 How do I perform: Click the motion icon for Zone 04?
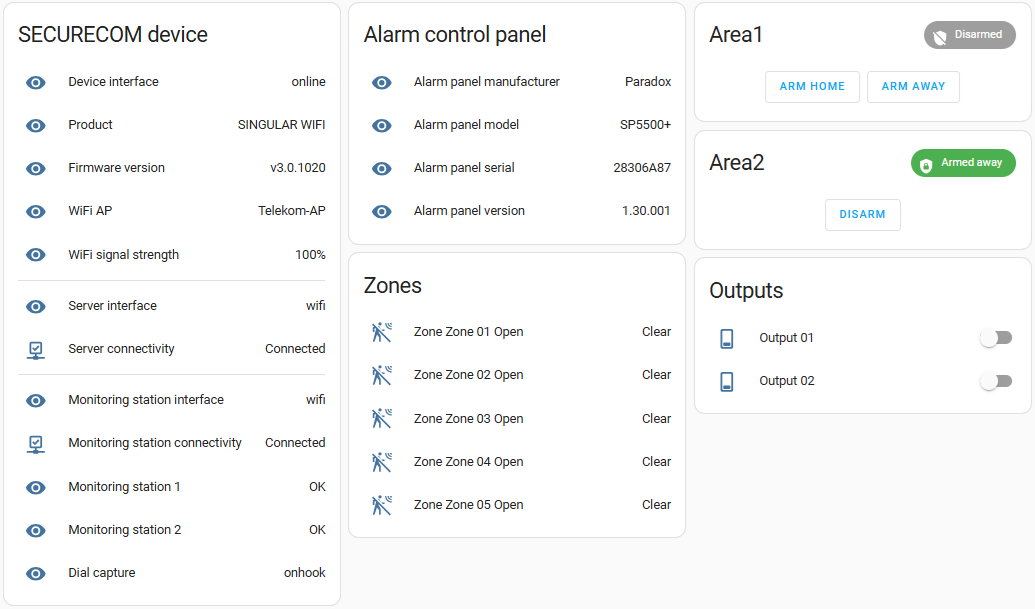(382, 462)
